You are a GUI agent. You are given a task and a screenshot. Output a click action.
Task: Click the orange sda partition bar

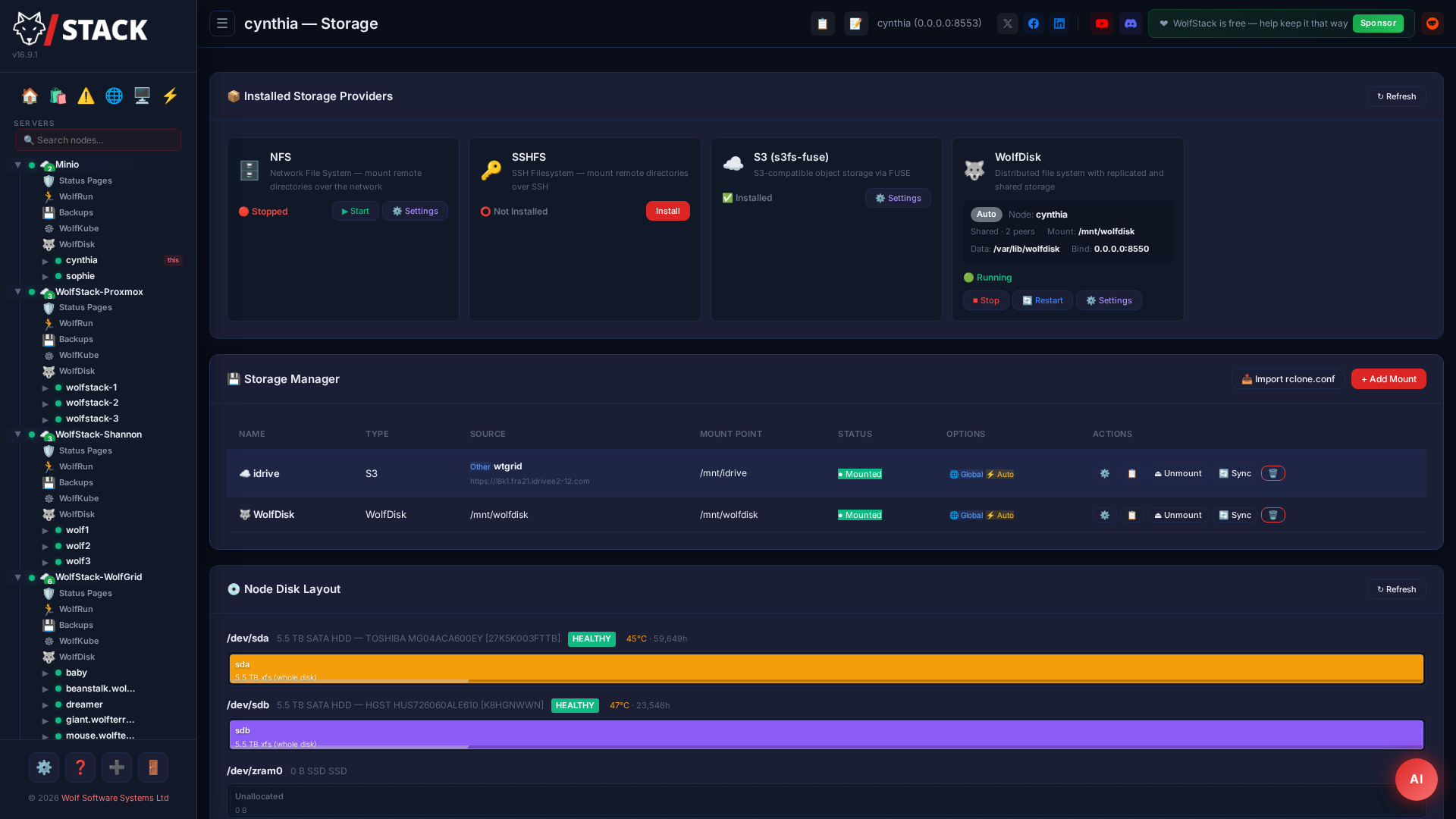[827, 669]
